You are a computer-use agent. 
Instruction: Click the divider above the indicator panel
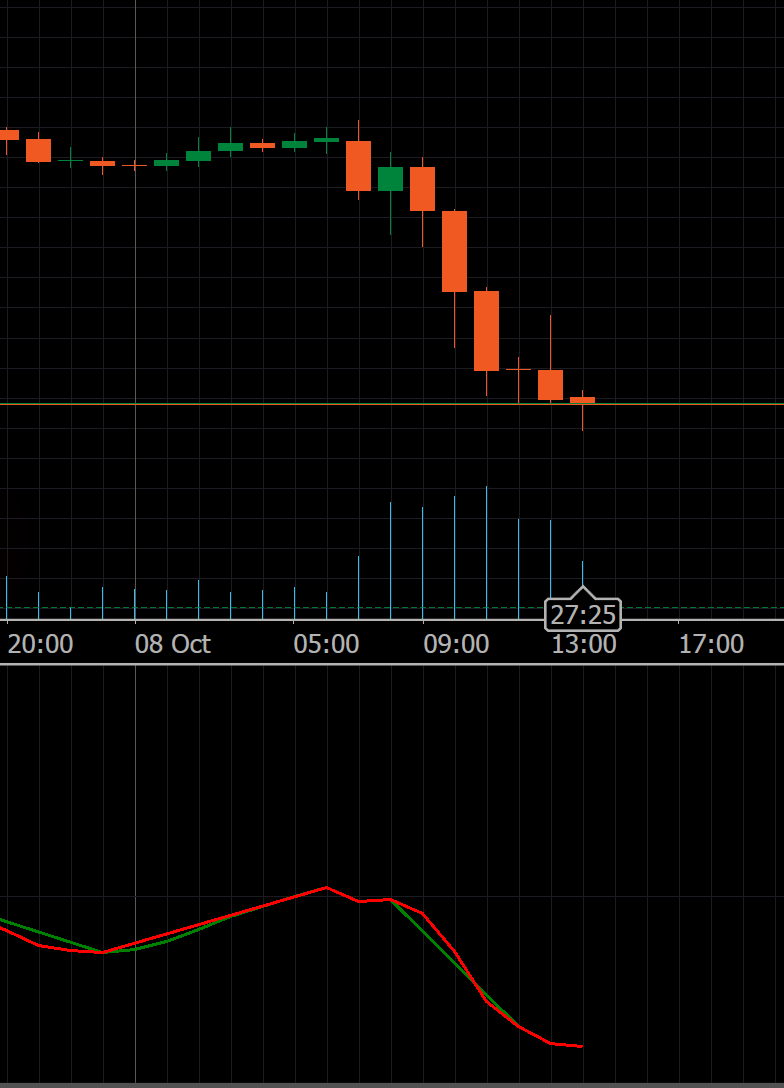point(392,664)
